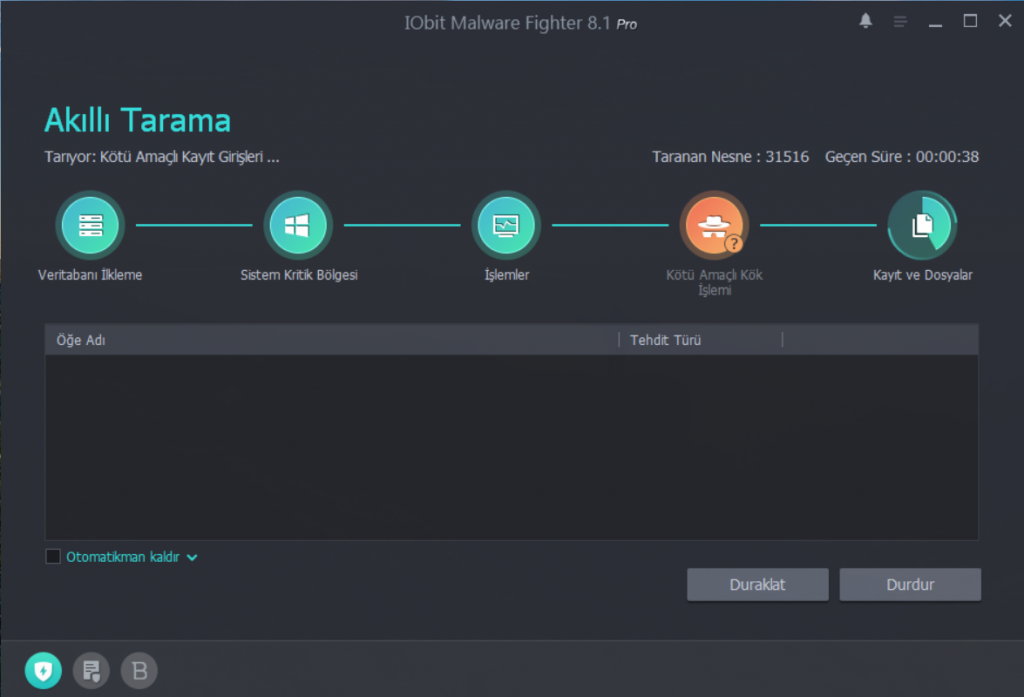Pause the scan with Duraklat
1024x697 pixels.
pyautogui.click(x=758, y=584)
